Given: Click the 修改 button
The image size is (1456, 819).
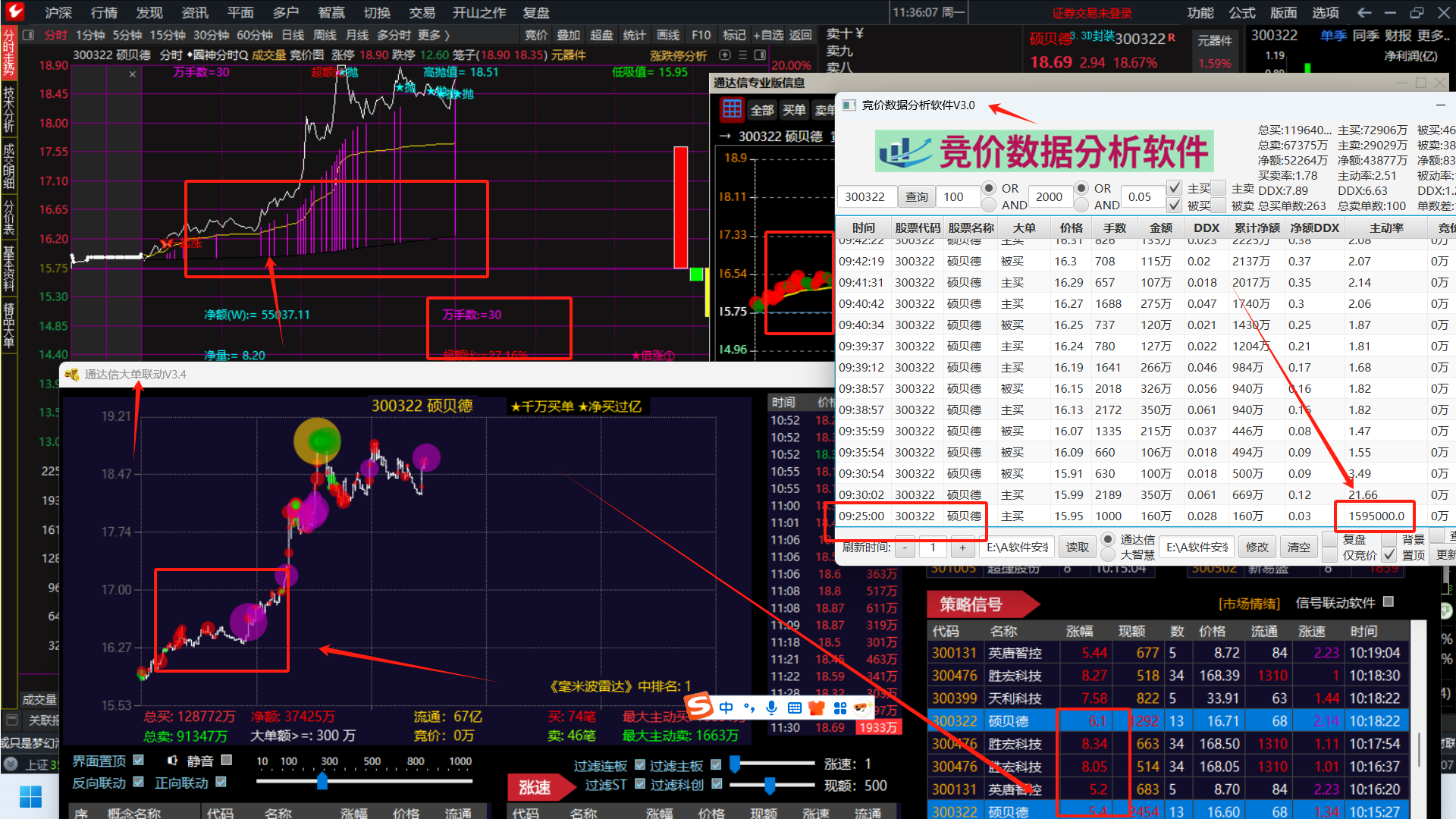Looking at the screenshot, I should pos(1257,548).
